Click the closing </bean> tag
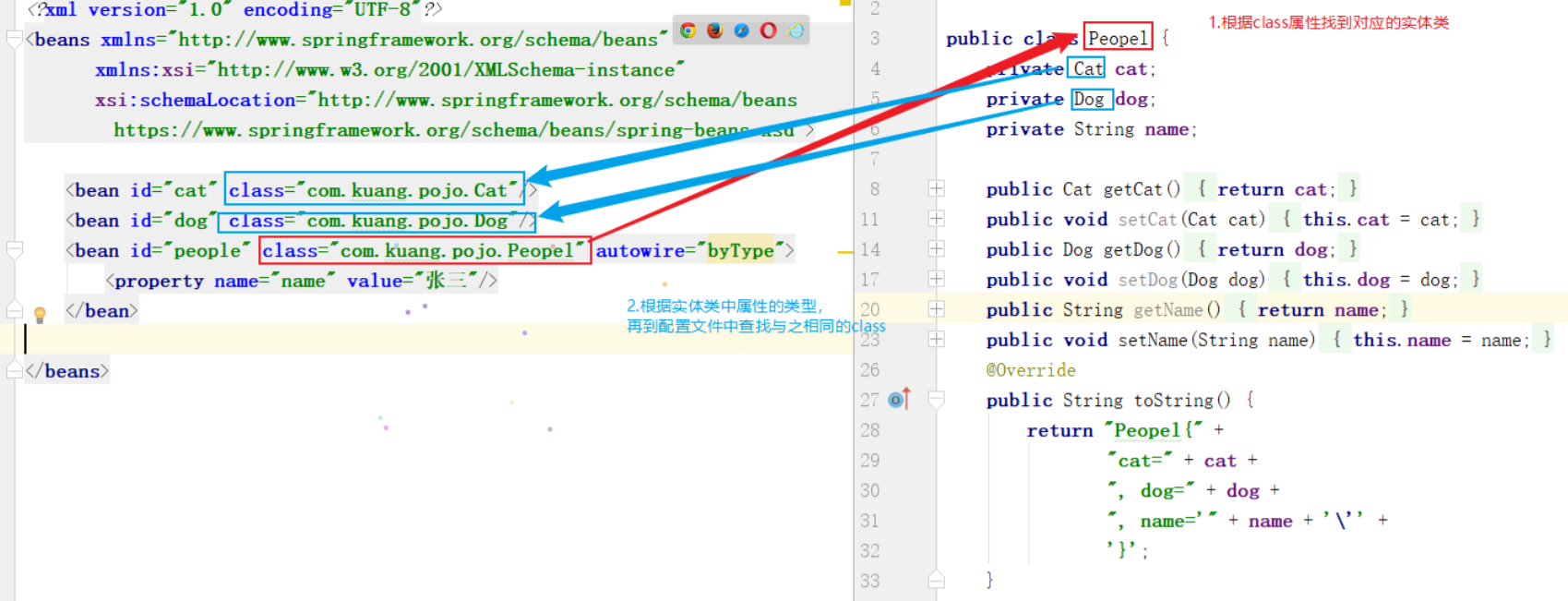Viewport: 1568px width, 601px height. (x=102, y=311)
